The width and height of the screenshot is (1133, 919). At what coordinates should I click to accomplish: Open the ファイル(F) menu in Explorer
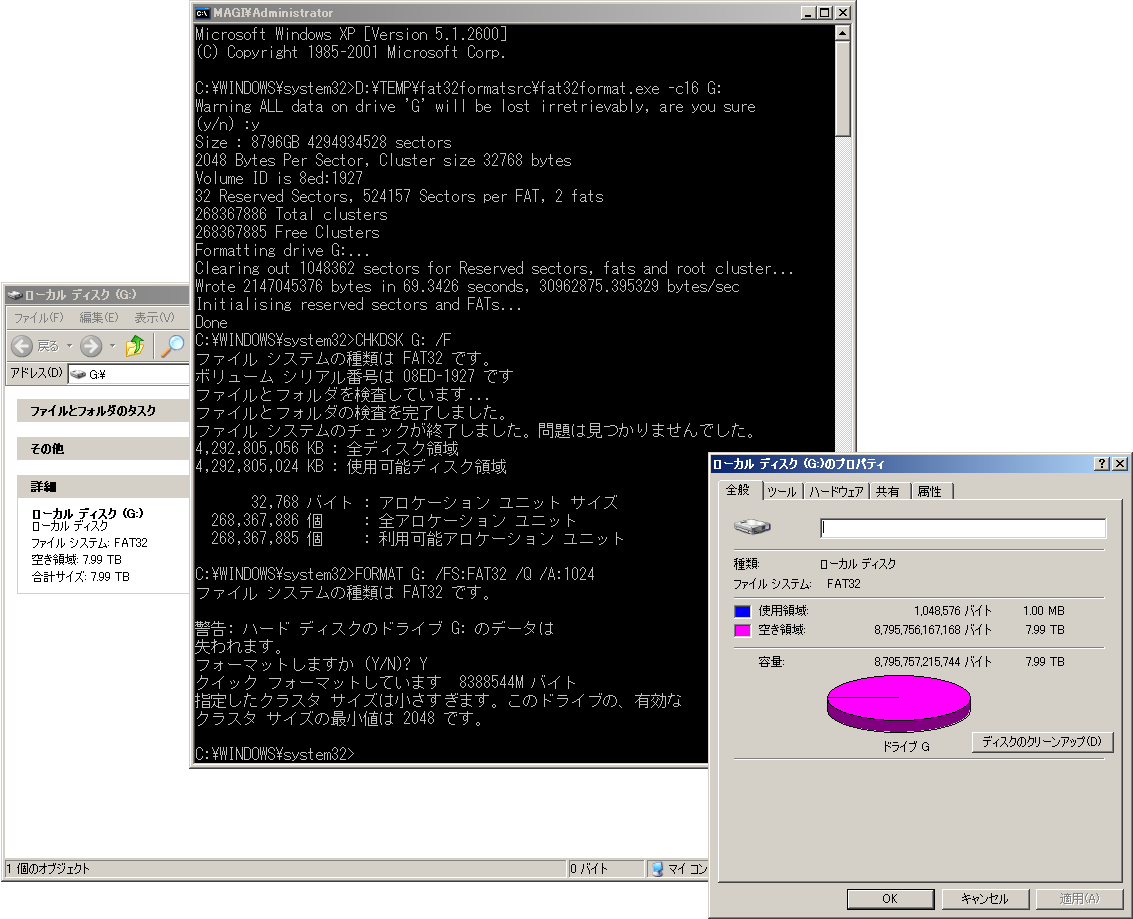pyautogui.click(x=38, y=317)
